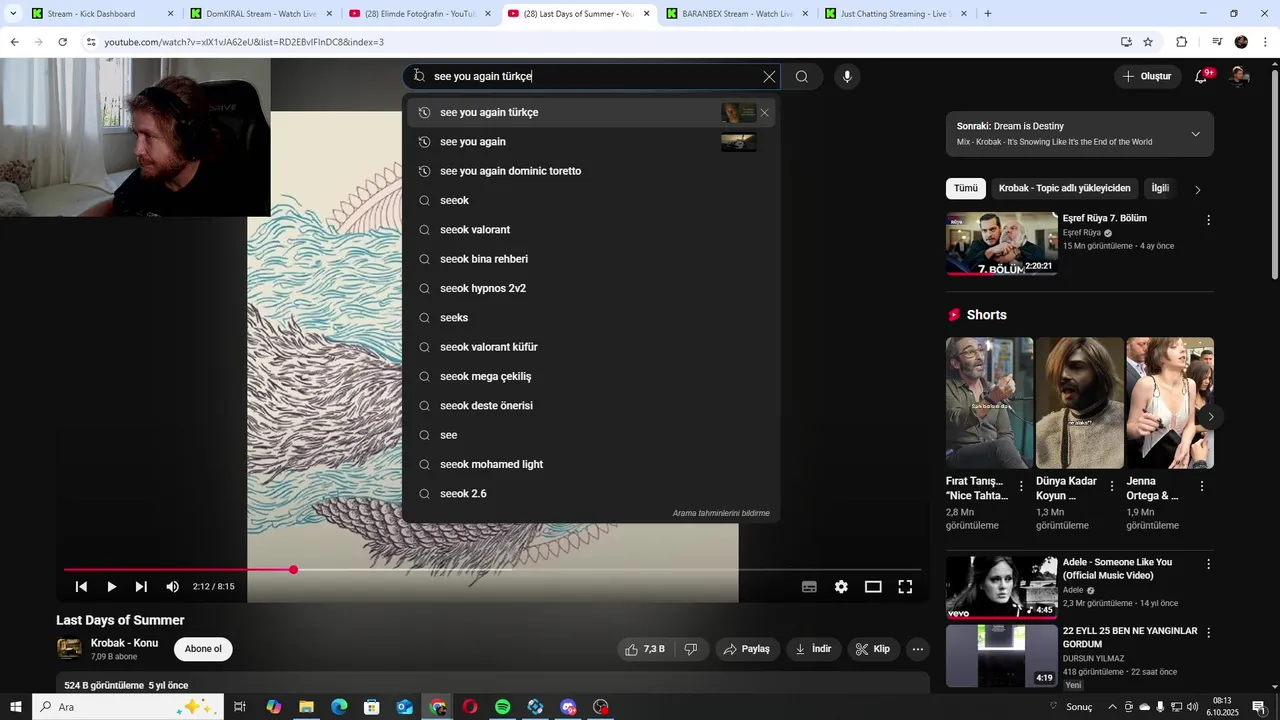Screen dimensions: 1280x720
Task: Create a clip with Klip button
Action: [873, 649]
